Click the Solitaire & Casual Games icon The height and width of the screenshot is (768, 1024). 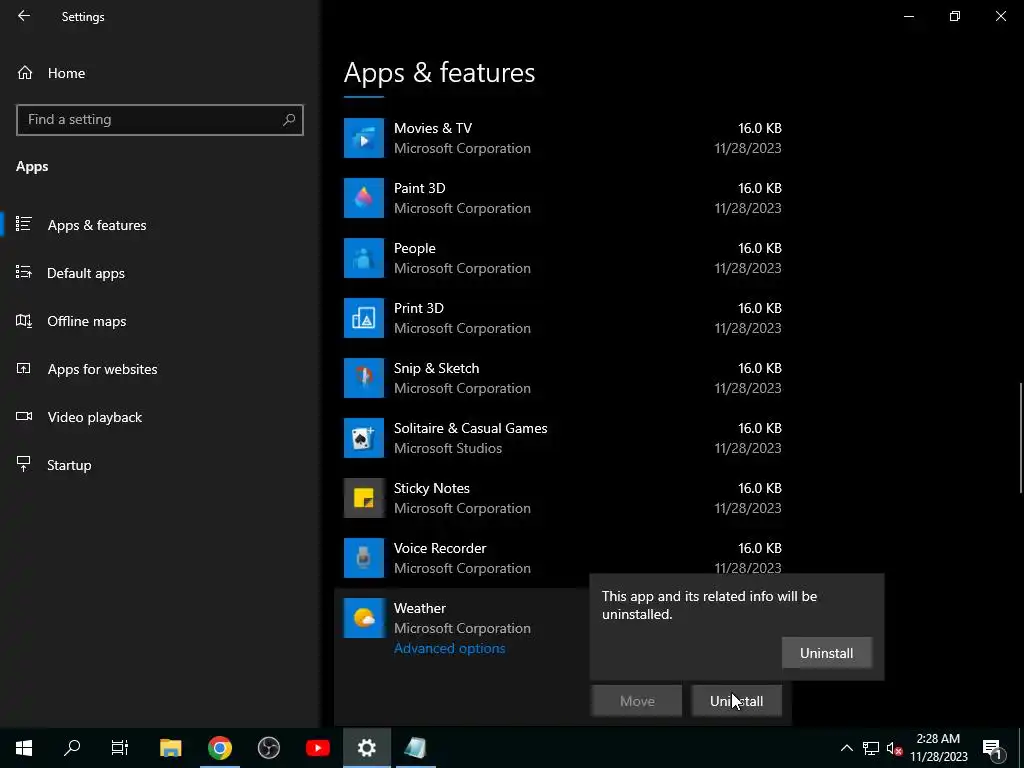[x=364, y=438]
